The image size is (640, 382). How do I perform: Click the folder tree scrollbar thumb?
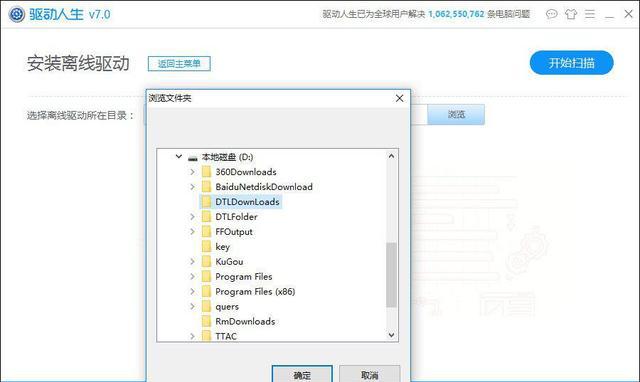point(391,275)
